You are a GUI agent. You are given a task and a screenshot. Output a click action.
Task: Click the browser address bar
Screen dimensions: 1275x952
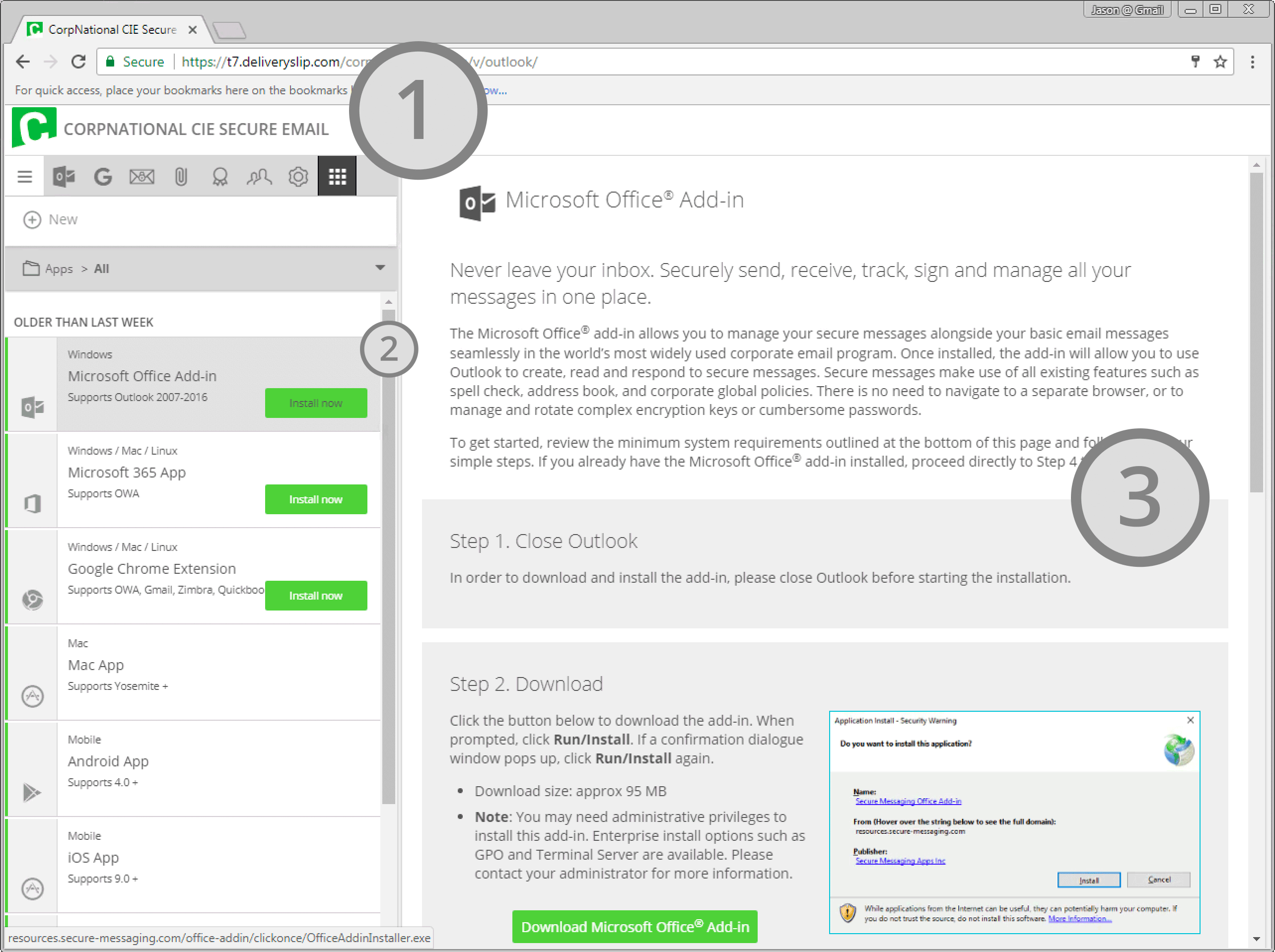692,62
